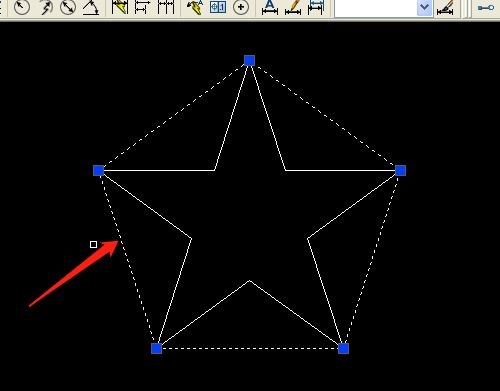
Task: Click the Dimension Update icon
Action: click(316, 7)
